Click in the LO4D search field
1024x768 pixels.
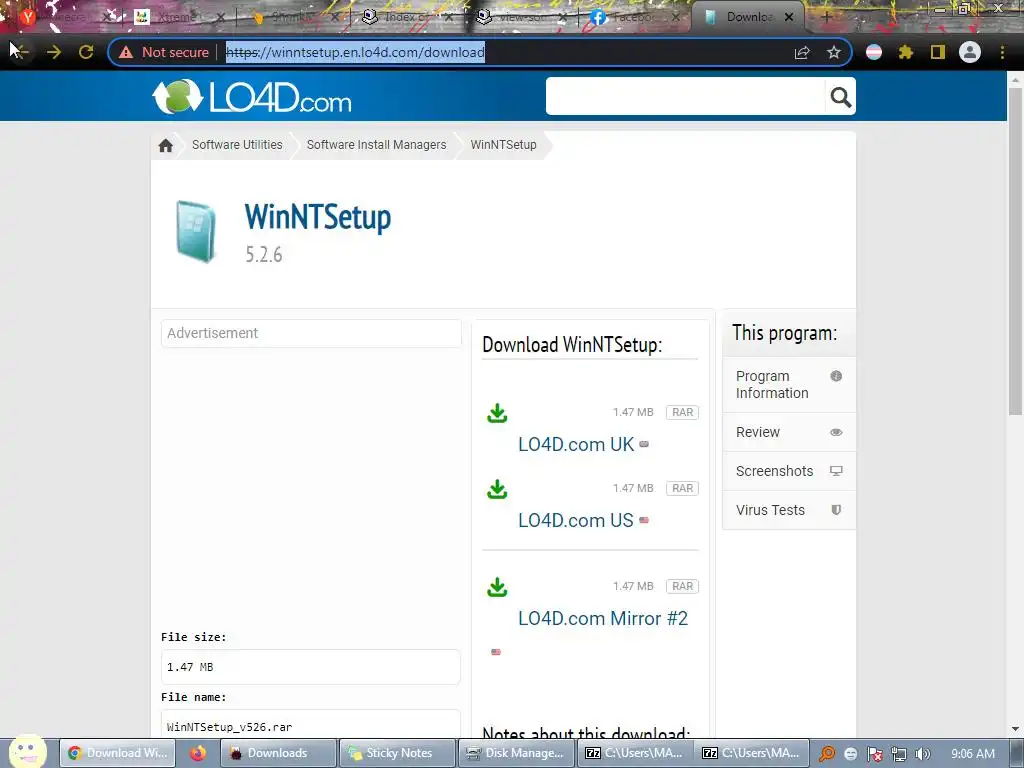[x=686, y=97]
